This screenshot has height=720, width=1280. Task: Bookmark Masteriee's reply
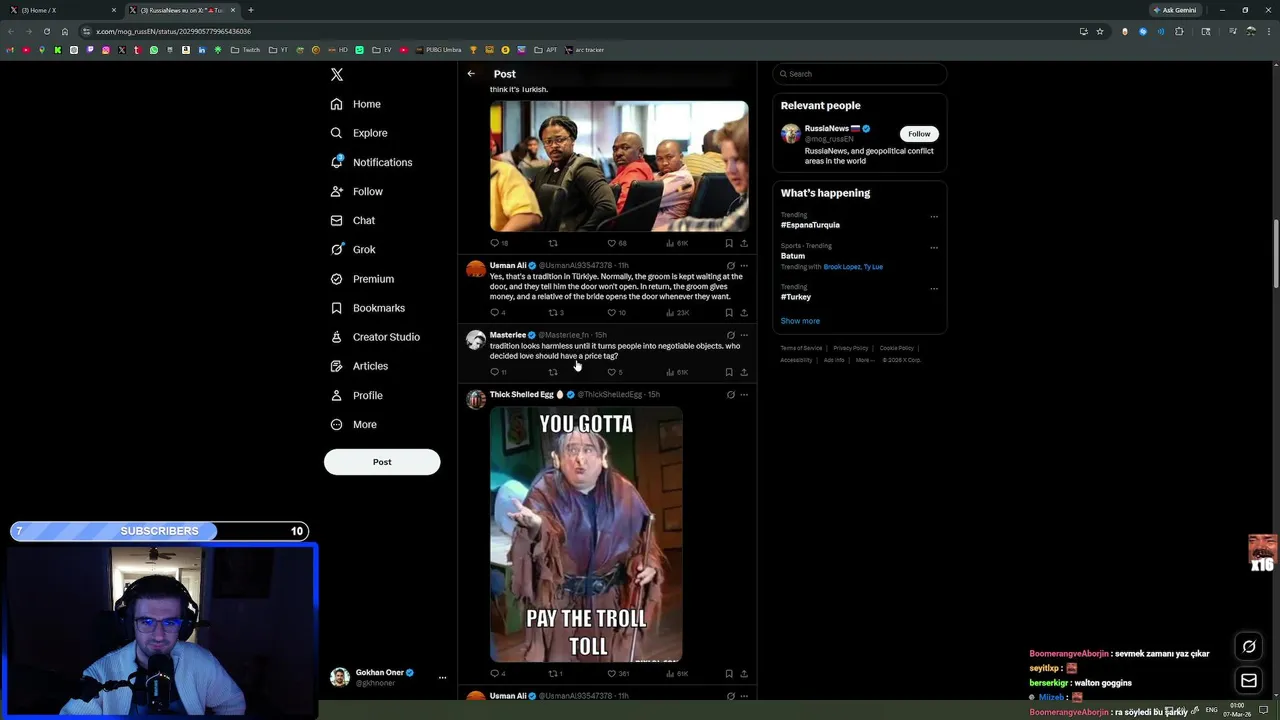click(x=729, y=372)
